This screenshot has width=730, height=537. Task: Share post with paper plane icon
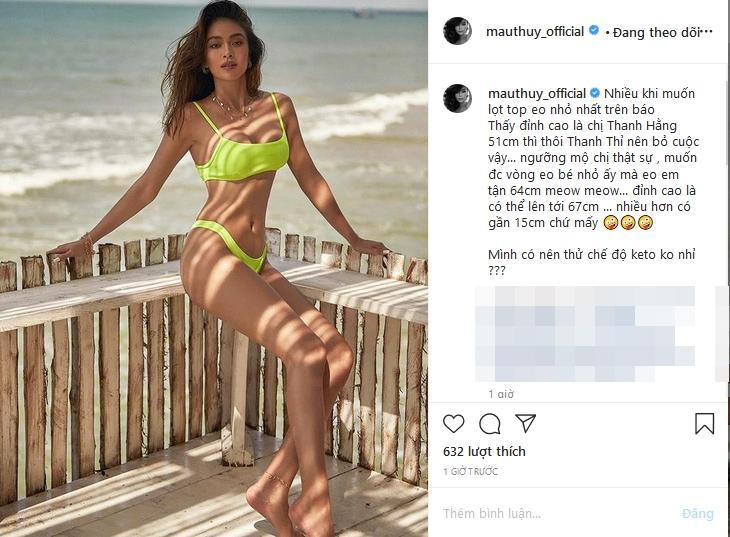pos(526,423)
